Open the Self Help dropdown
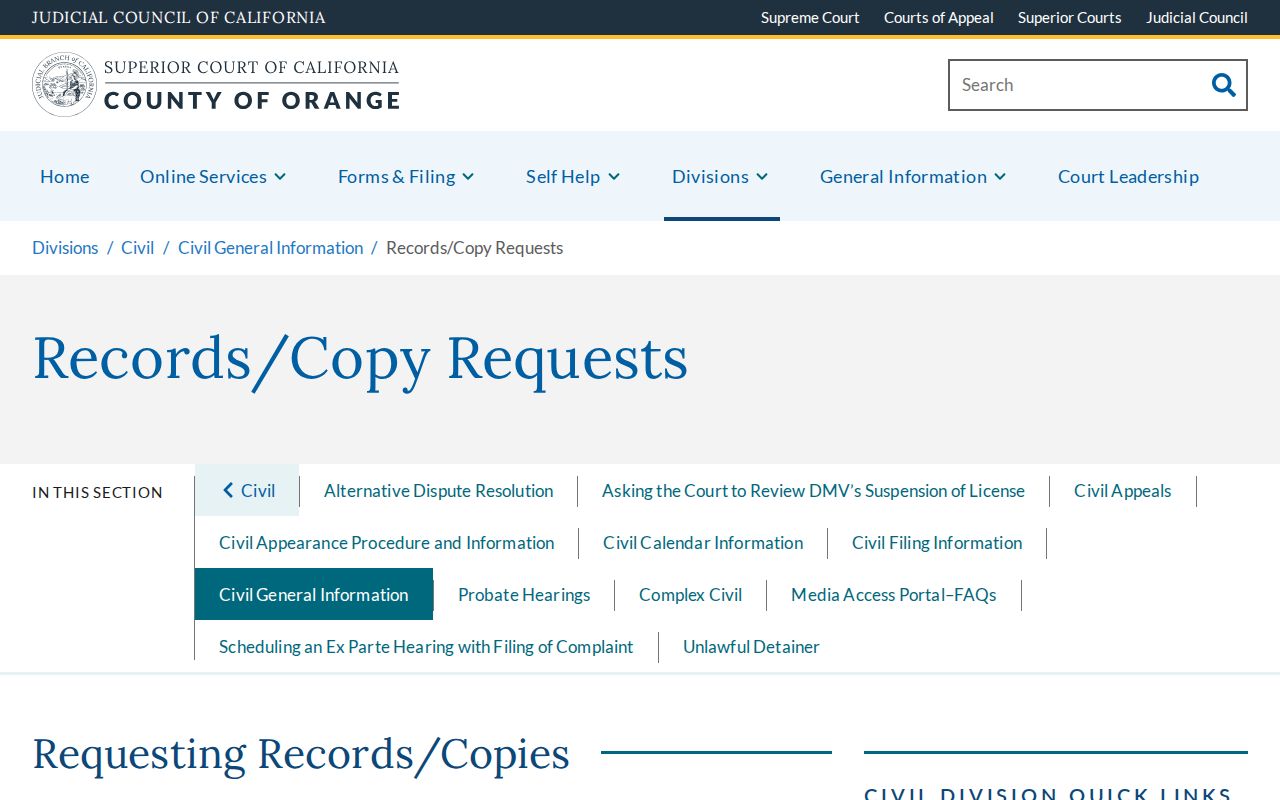 click(573, 176)
